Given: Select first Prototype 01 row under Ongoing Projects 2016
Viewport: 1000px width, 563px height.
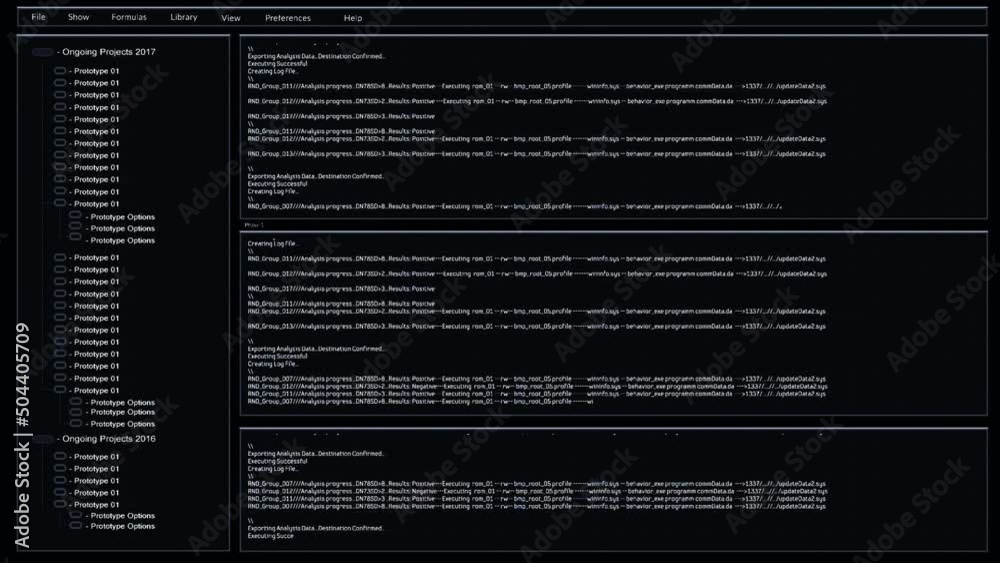Looking at the screenshot, I should pyautogui.click(x=94, y=457).
